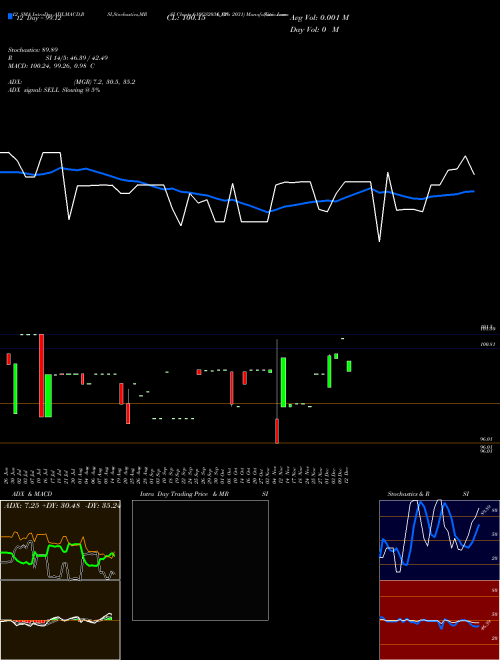Click the '96.01' price axis label

[487, 439]
